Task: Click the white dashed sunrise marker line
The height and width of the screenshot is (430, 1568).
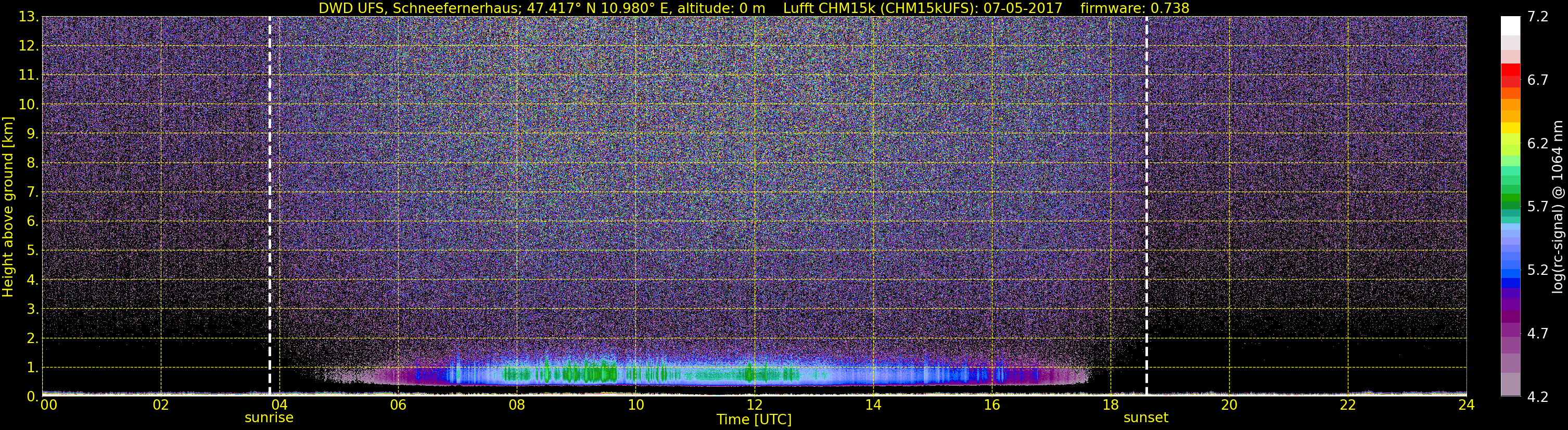Action: pyautogui.click(x=270, y=206)
